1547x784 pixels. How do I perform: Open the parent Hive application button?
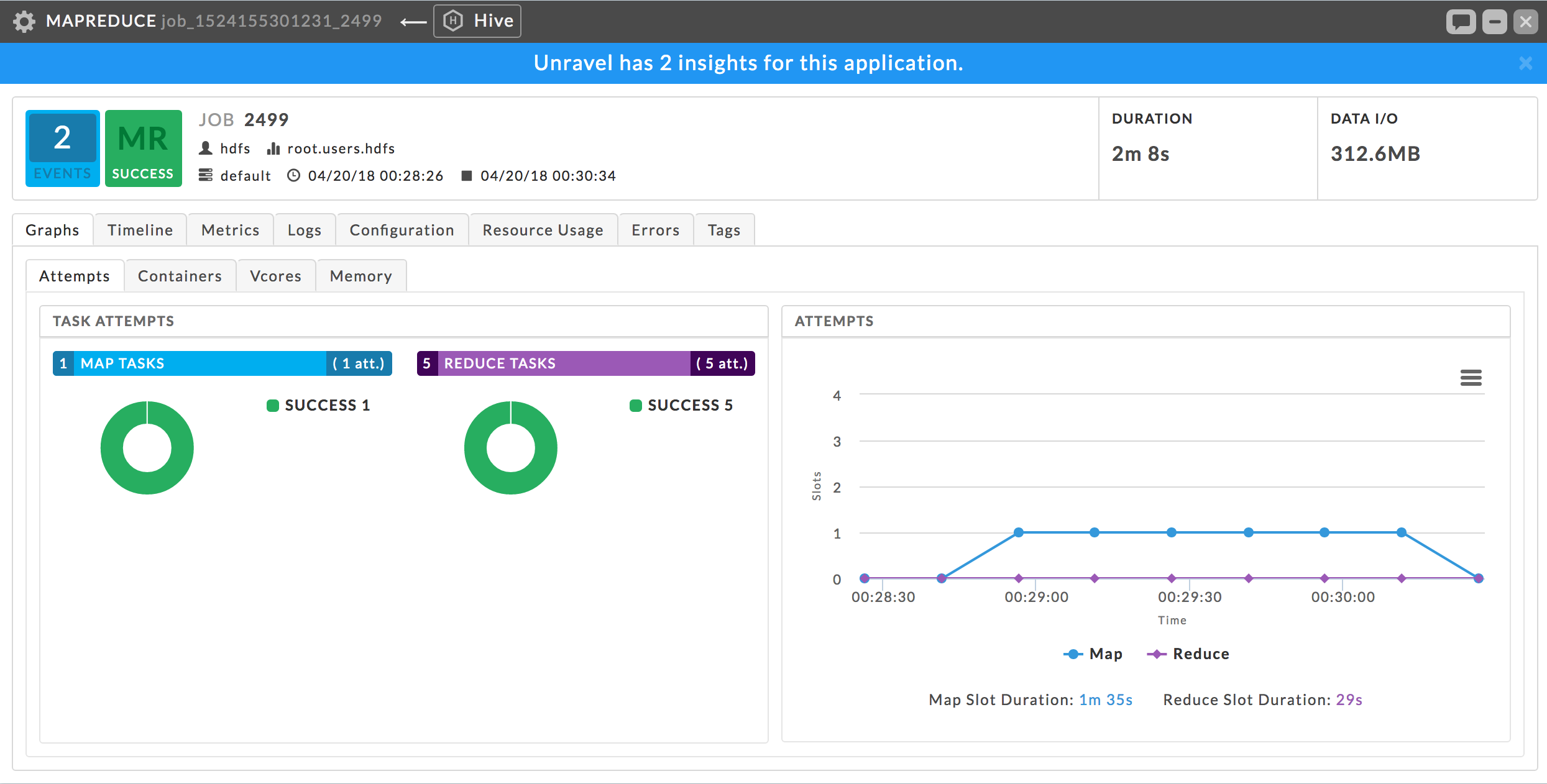[477, 21]
